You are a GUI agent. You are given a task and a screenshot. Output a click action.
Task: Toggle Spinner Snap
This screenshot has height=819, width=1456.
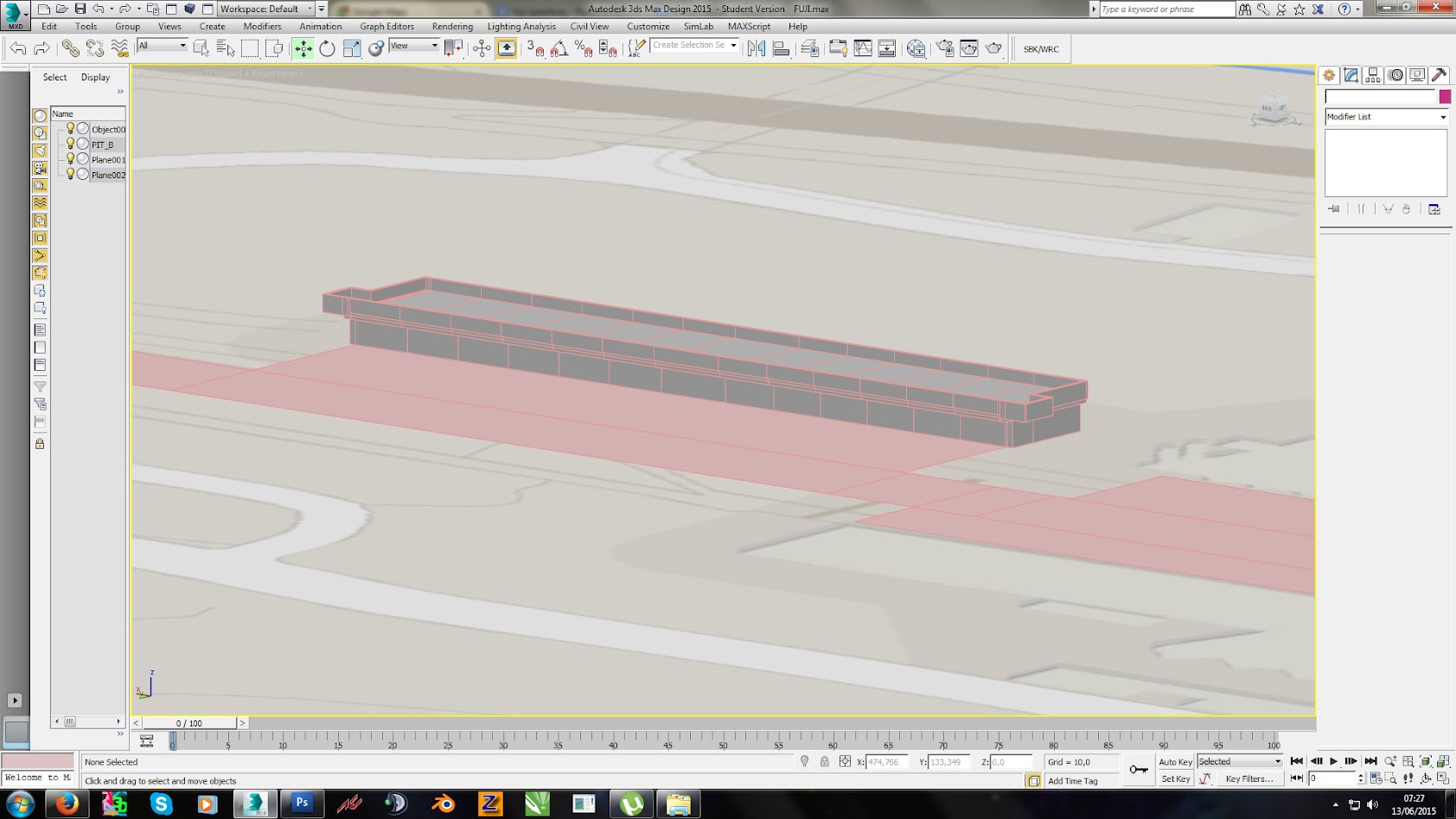pyautogui.click(x=608, y=49)
